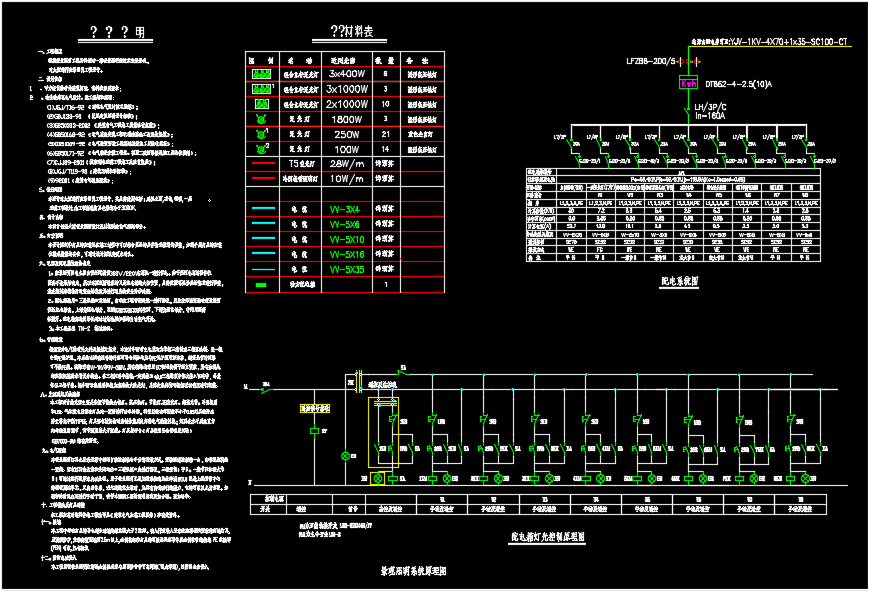Click the red line sample for 10W/m
Image resolution: width=869 pixels, height=591 pixels.
(x=262, y=178)
